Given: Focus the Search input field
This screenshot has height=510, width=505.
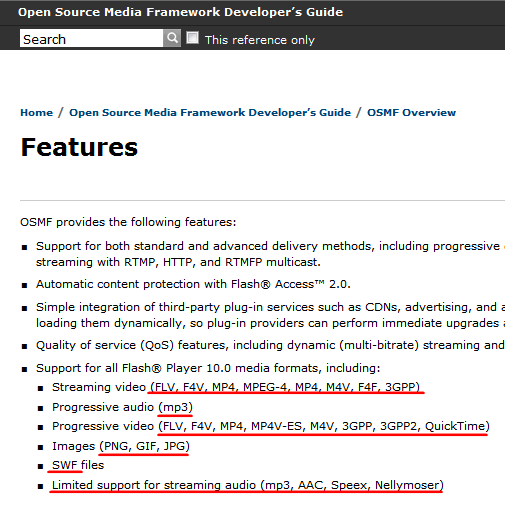Looking at the screenshot, I should click(x=91, y=38).
